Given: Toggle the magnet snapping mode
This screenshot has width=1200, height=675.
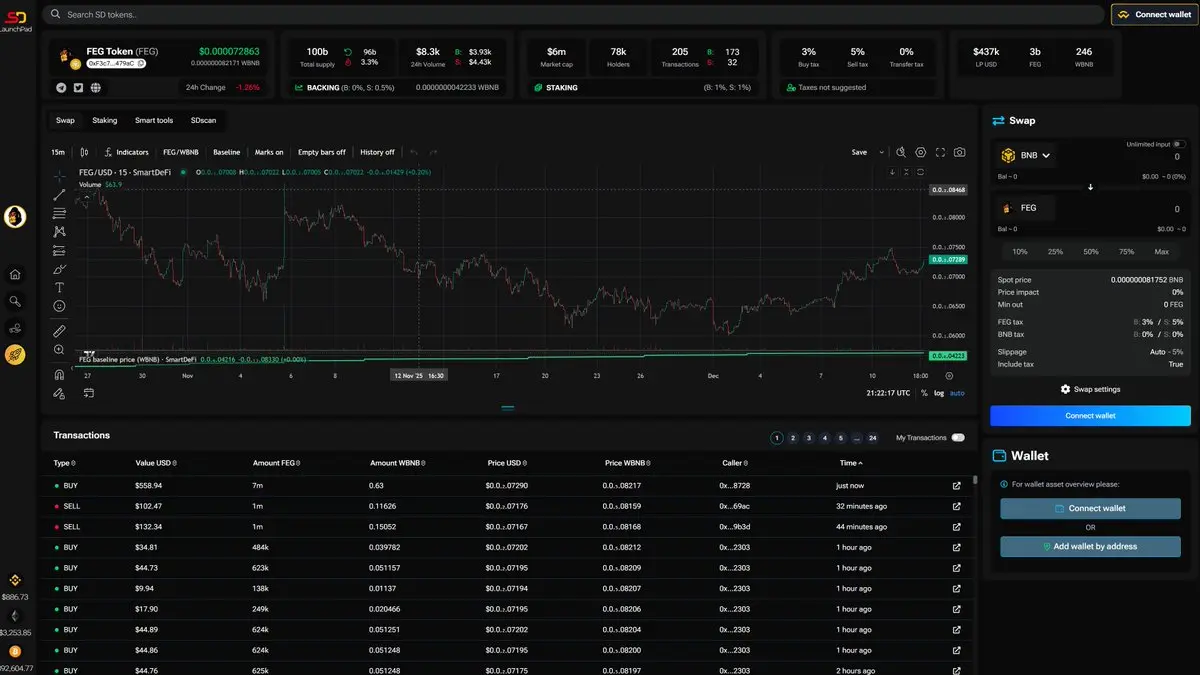Looking at the screenshot, I should [59, 374].
